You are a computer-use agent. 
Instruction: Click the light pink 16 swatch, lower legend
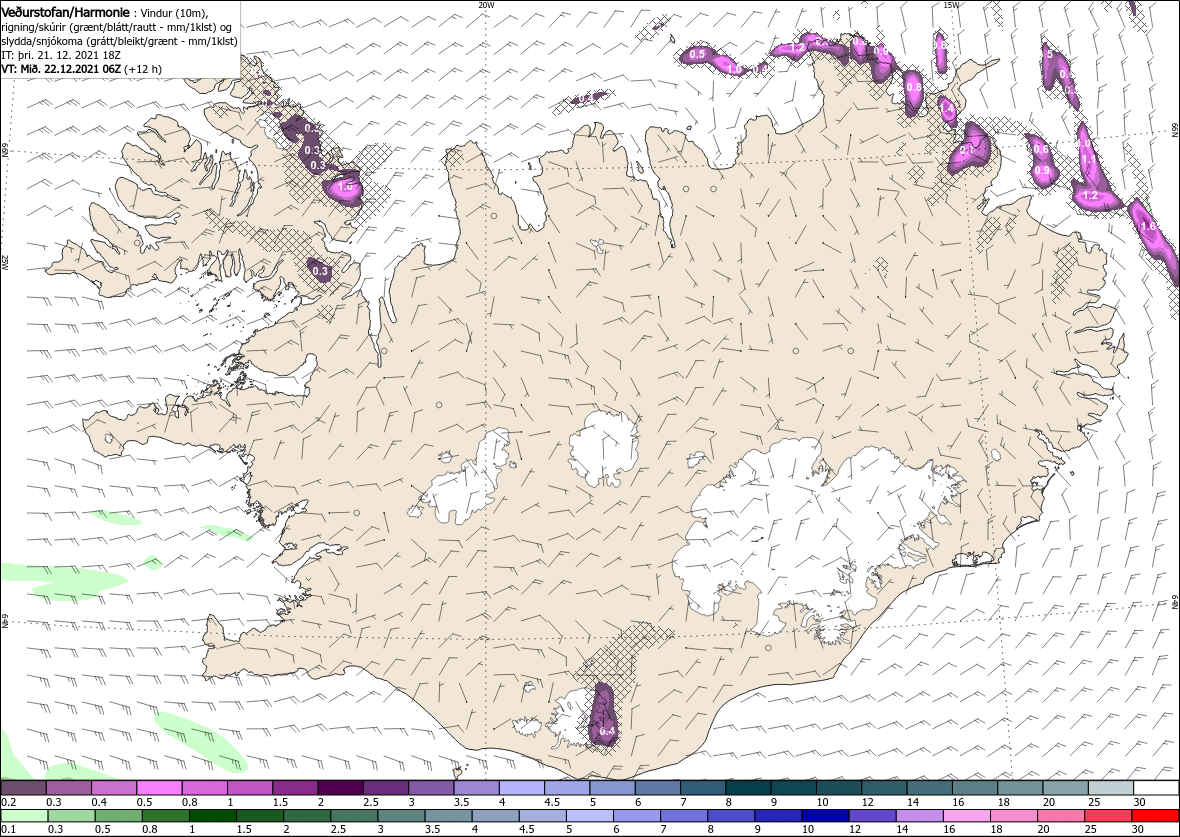[966, 816]
